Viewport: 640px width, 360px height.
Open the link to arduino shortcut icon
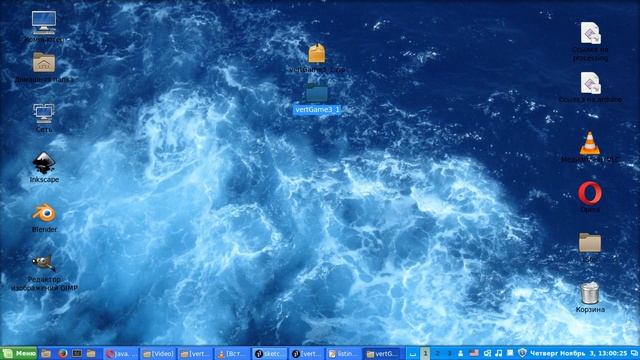[x=590, y=83]
